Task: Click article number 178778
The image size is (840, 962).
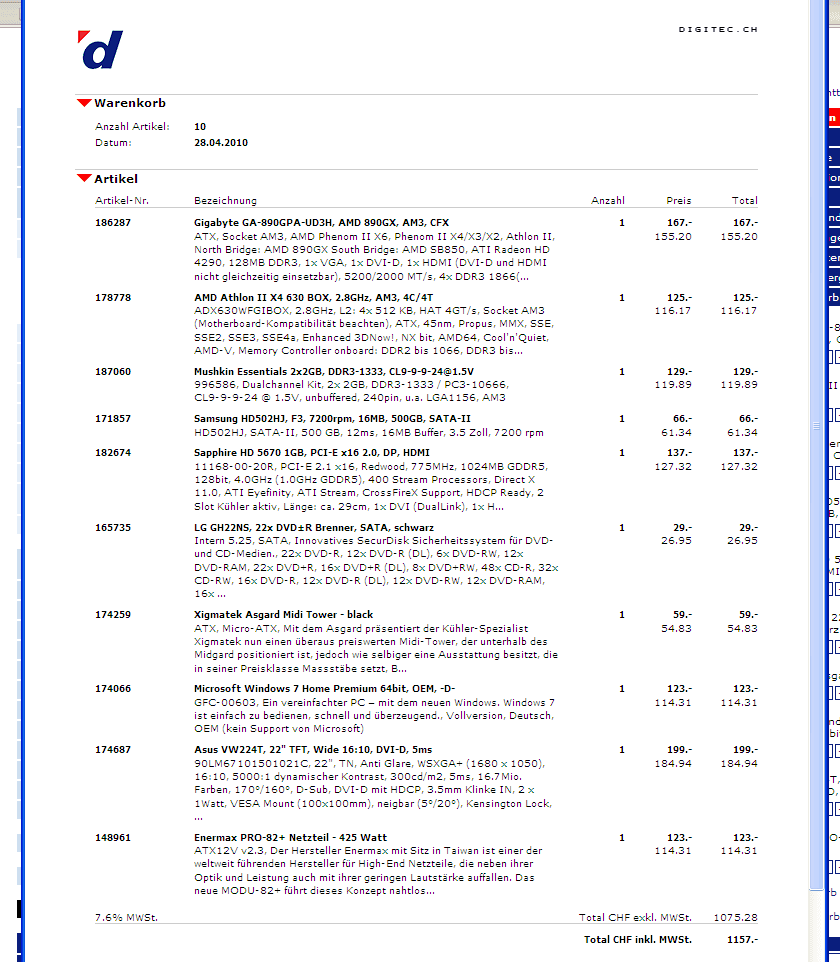Action: pyautogui.click(x=113, y=298)
